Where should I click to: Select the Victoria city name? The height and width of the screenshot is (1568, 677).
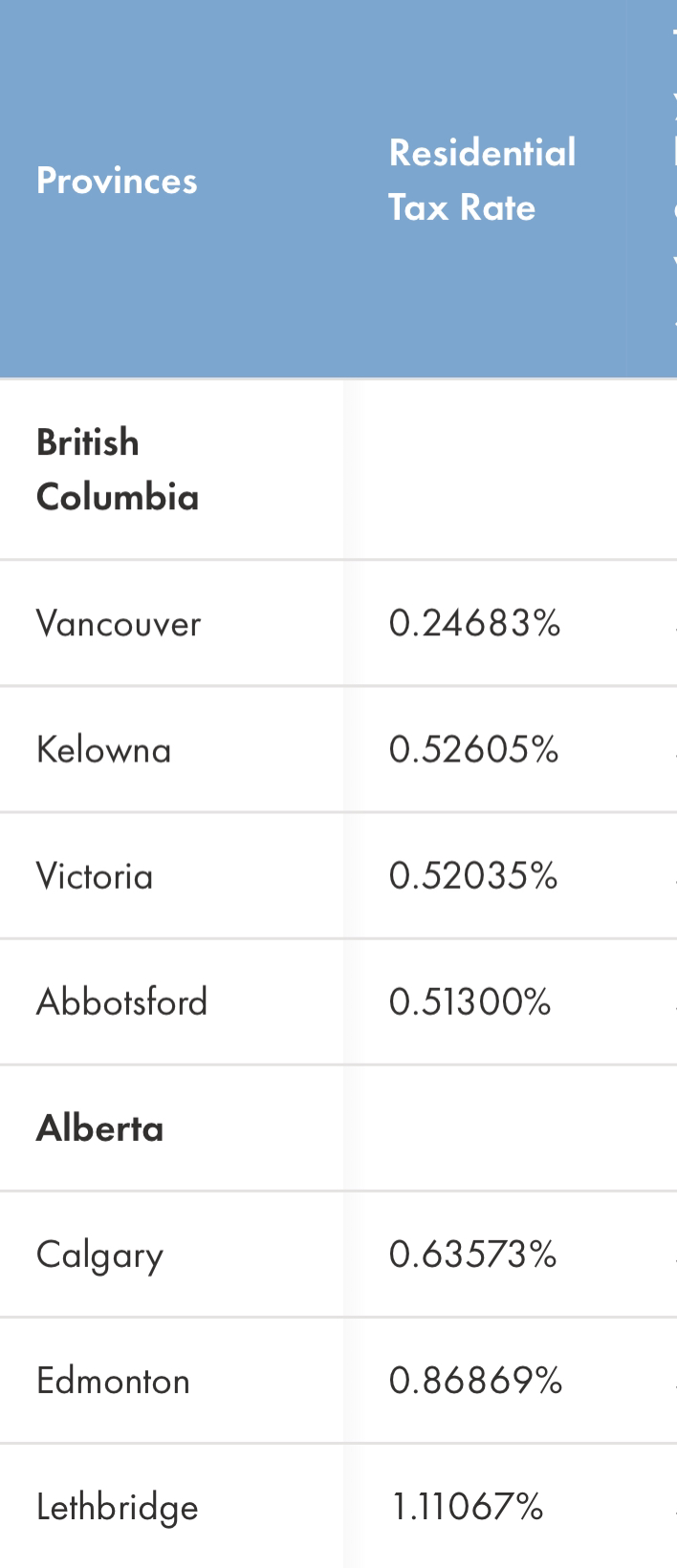(95, 875)
